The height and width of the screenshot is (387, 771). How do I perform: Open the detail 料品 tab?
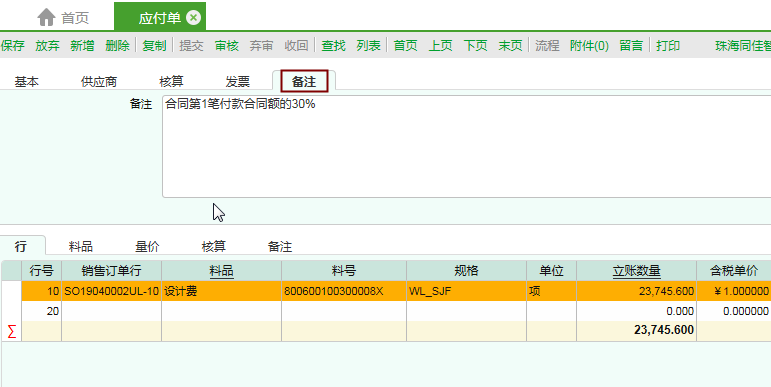coord(81,246)
